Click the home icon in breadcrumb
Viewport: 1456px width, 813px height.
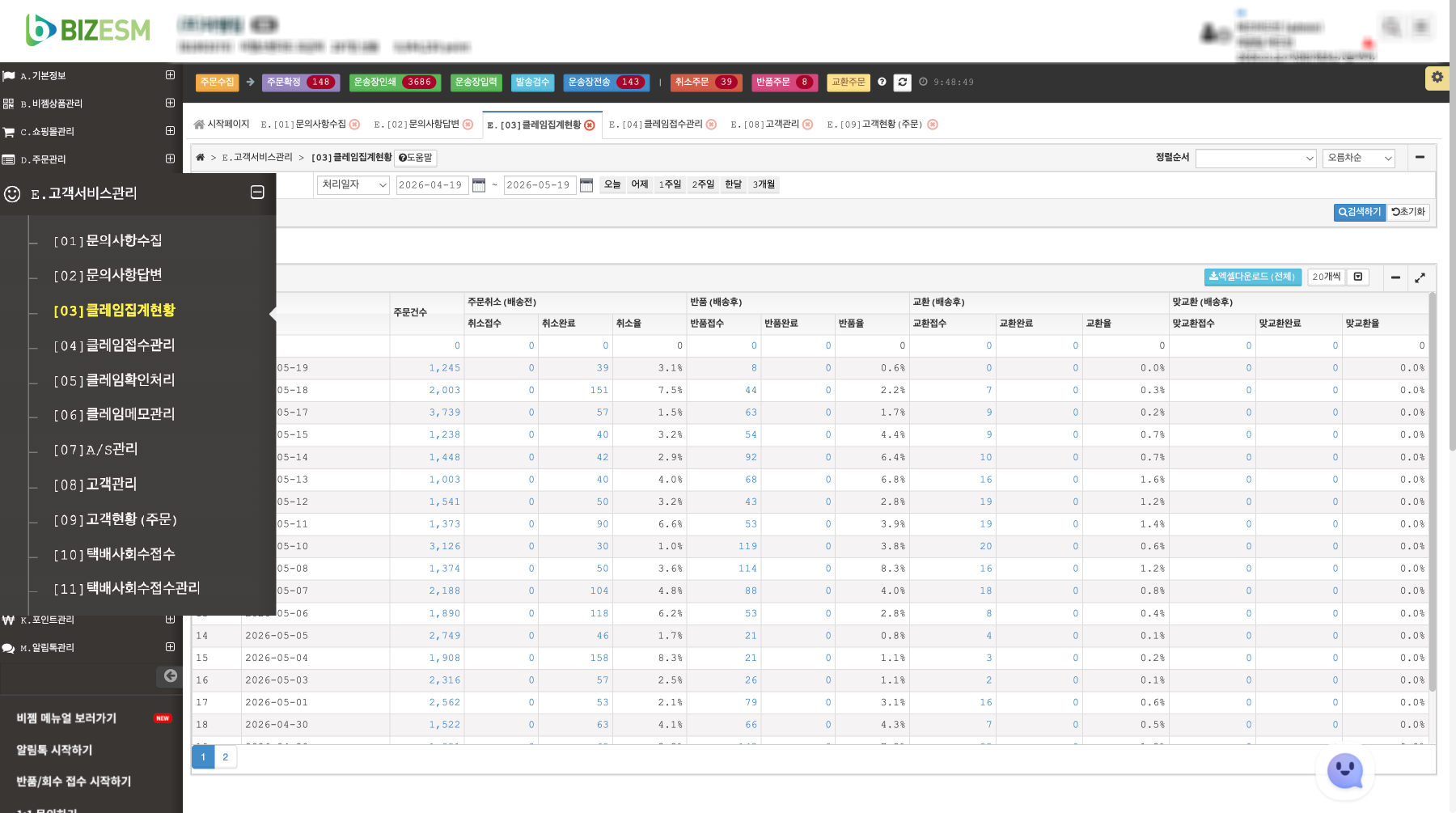(x=201, y=158)
